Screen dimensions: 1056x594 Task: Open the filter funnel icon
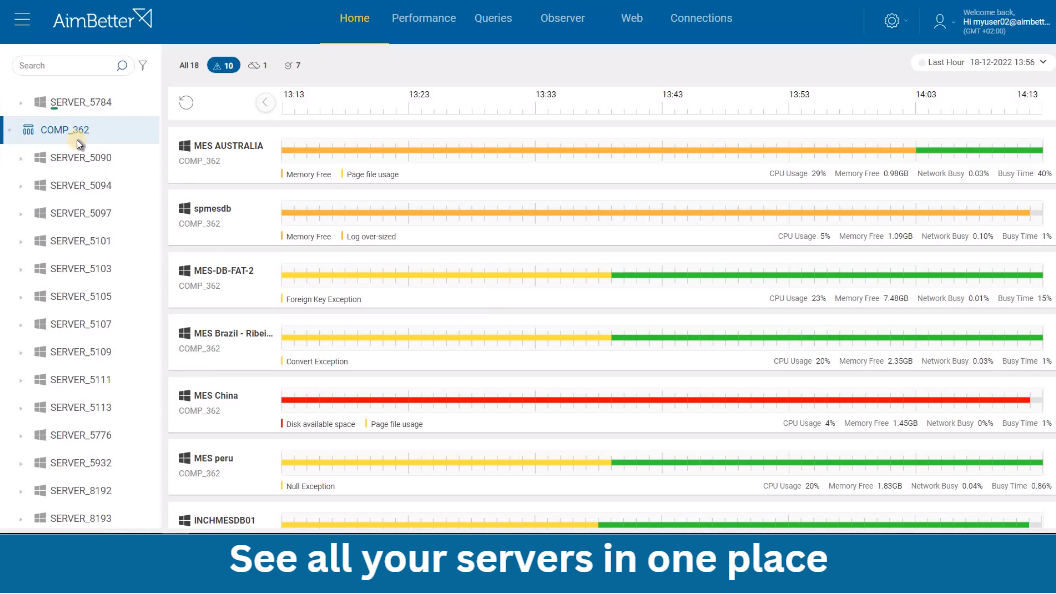(143, 65)
